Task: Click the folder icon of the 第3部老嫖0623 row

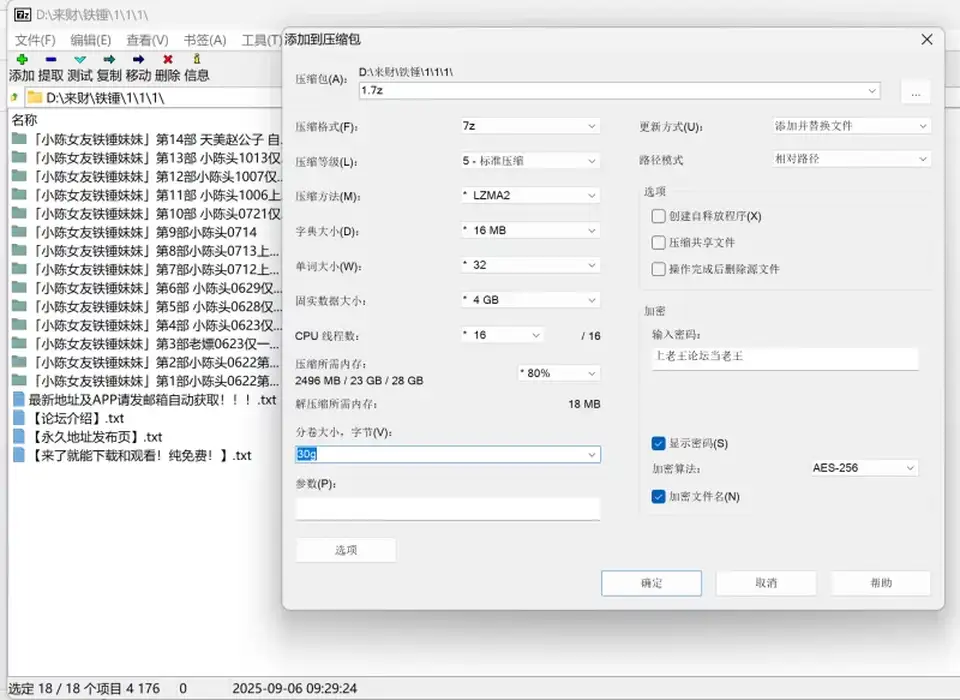Action: click(x=19, y=343)
